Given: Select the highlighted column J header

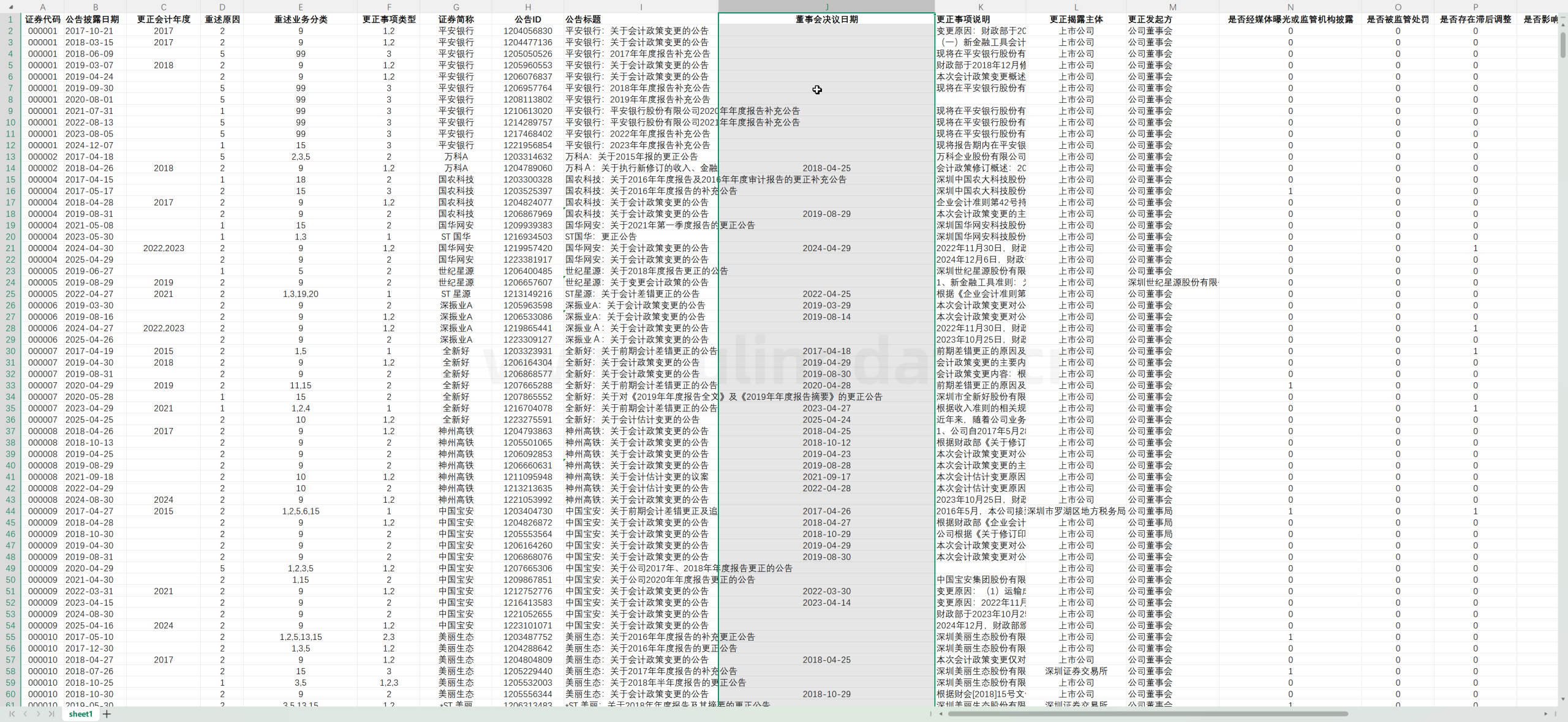Looking at the screenshot, I should point(826,7).
